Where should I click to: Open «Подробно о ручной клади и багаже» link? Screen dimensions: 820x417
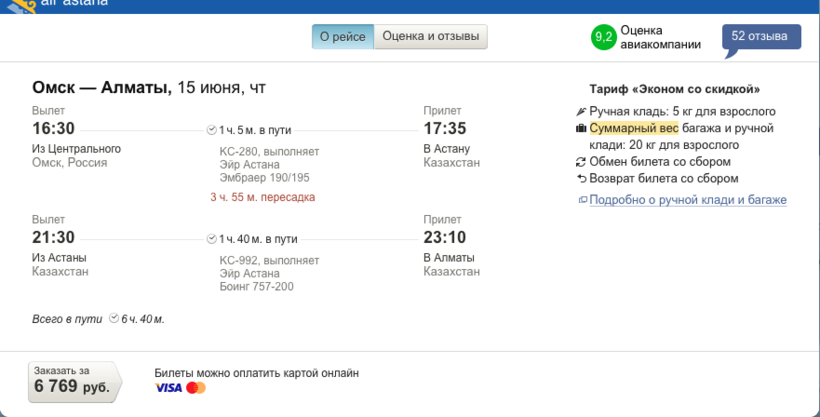click(688, 200)
